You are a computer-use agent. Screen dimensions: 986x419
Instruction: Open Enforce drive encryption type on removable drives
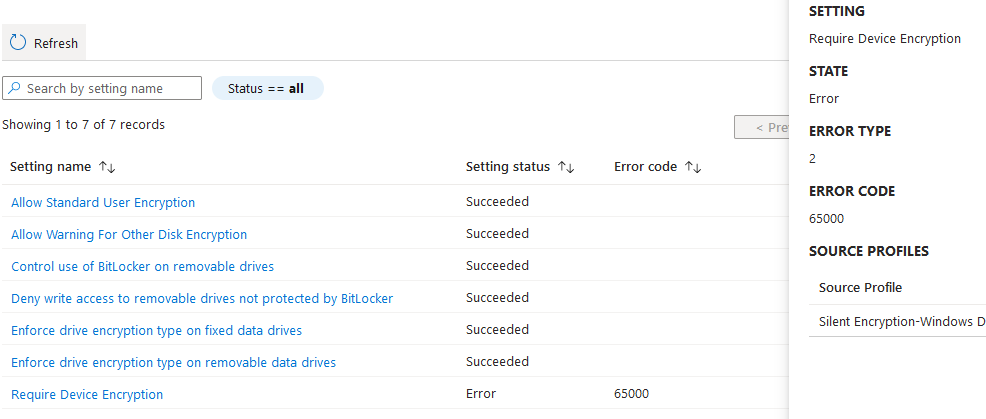[x=173, y=362]
